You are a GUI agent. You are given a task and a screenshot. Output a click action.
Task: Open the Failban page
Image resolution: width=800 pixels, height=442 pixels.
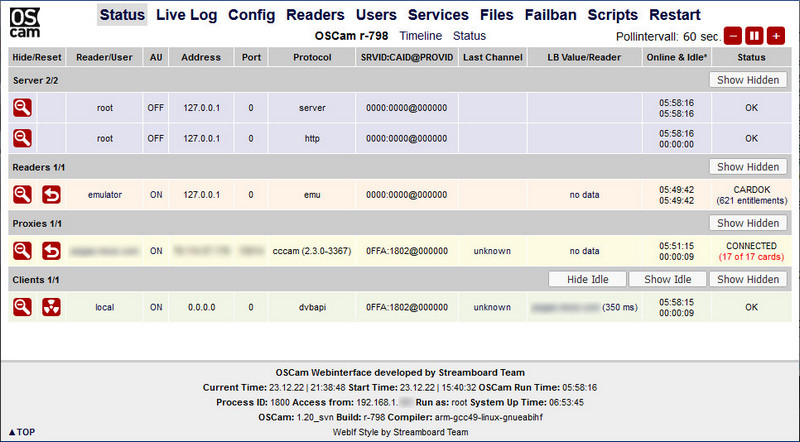[551, 15]
